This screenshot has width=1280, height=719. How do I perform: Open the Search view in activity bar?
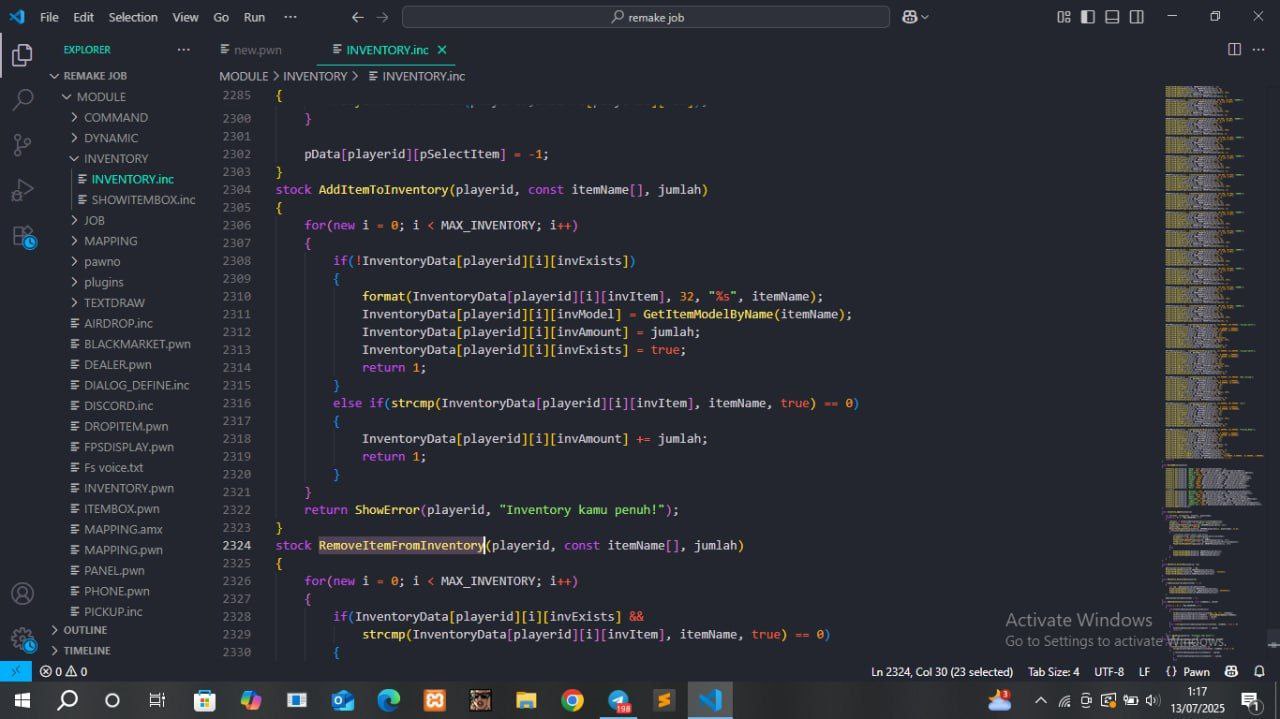[22, 100]
